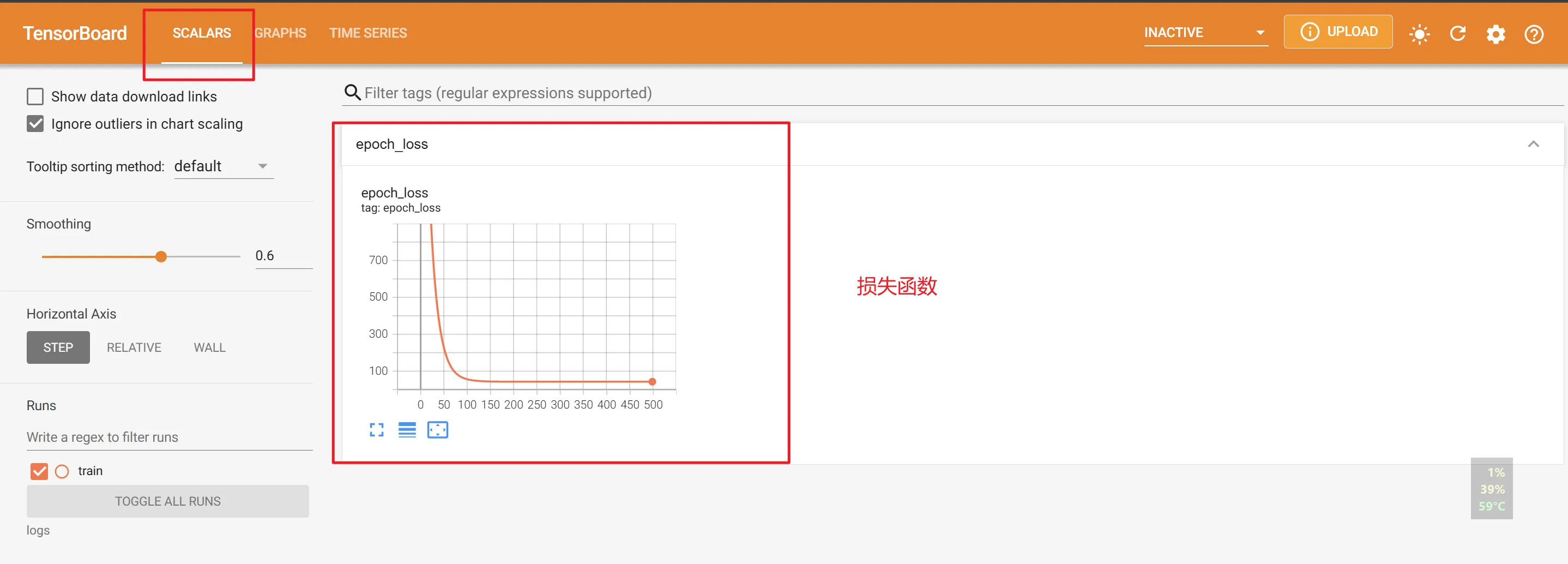Collapse the epoch_loss section with the chevron
The image size is (1568, 564).
click(1533, 144)
